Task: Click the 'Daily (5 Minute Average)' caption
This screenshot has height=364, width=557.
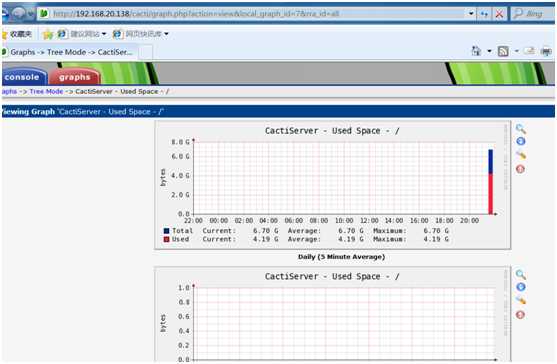Action: [x=341, y=257]
